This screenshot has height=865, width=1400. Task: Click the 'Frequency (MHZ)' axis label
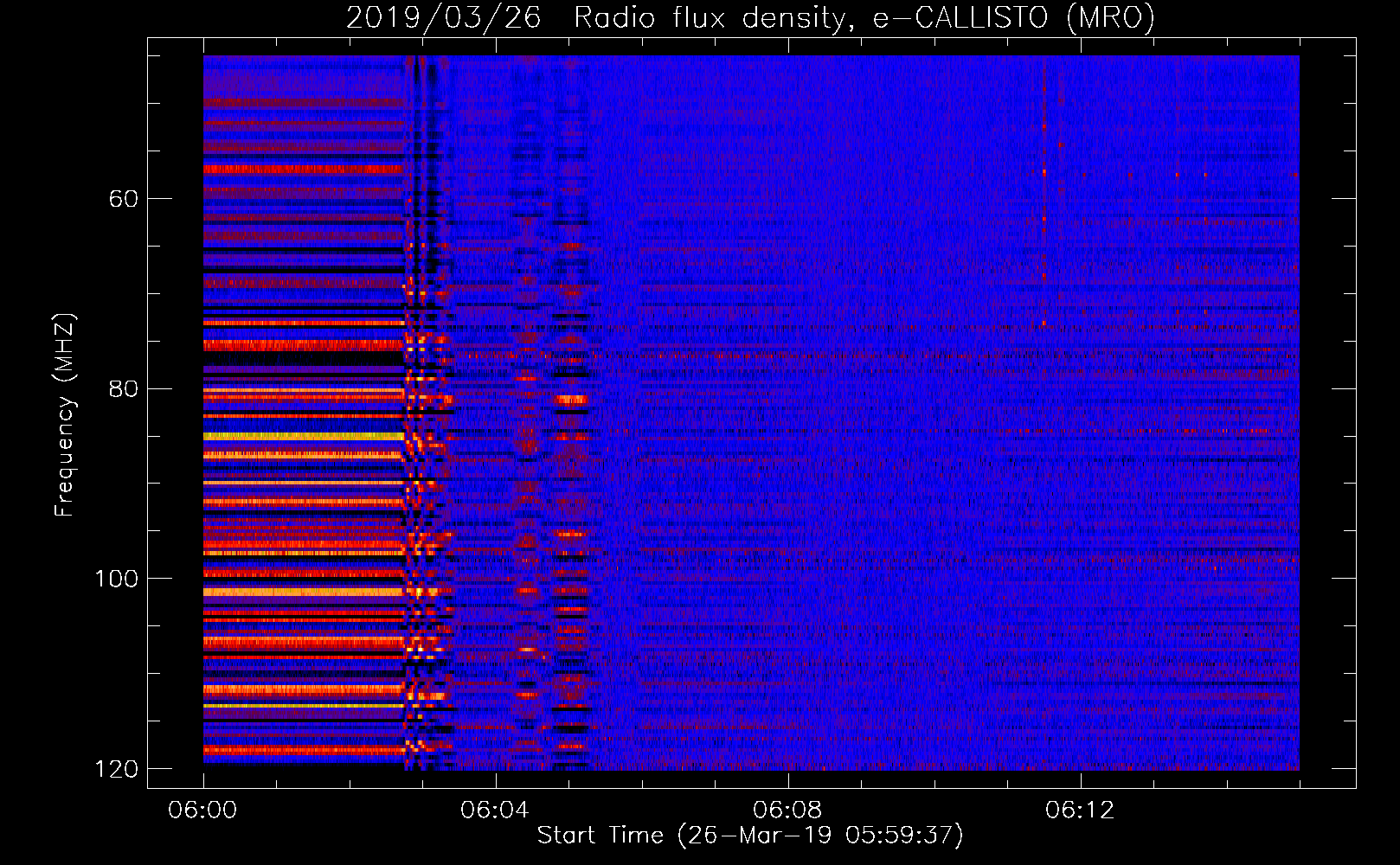coord(65,415)
